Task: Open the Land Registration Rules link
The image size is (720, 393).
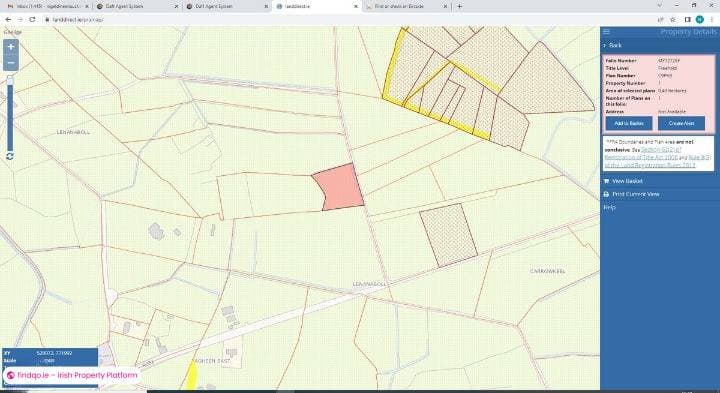Action: pyautogui.click(x=650, y=165)
